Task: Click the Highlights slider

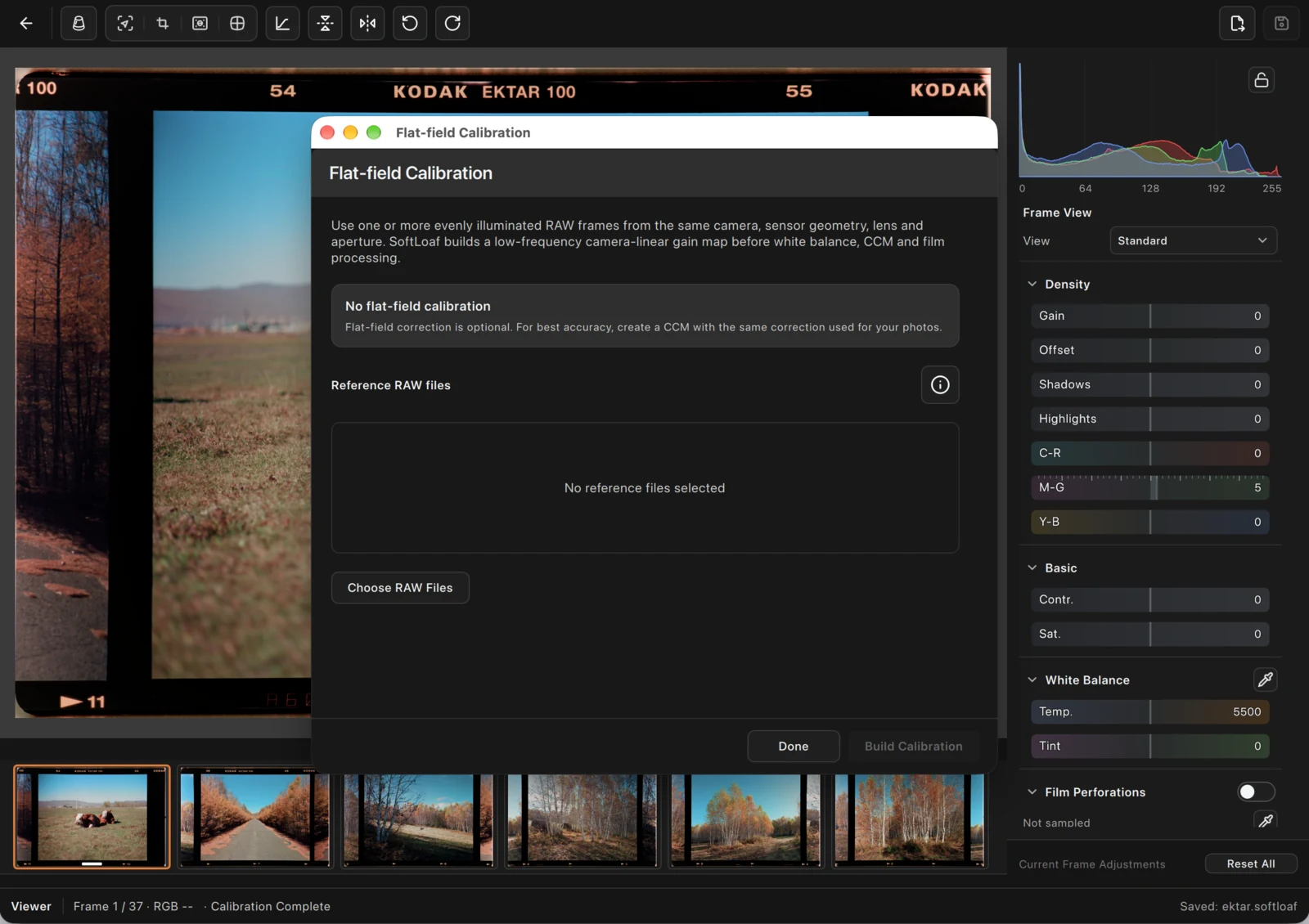Action: 1149,419
